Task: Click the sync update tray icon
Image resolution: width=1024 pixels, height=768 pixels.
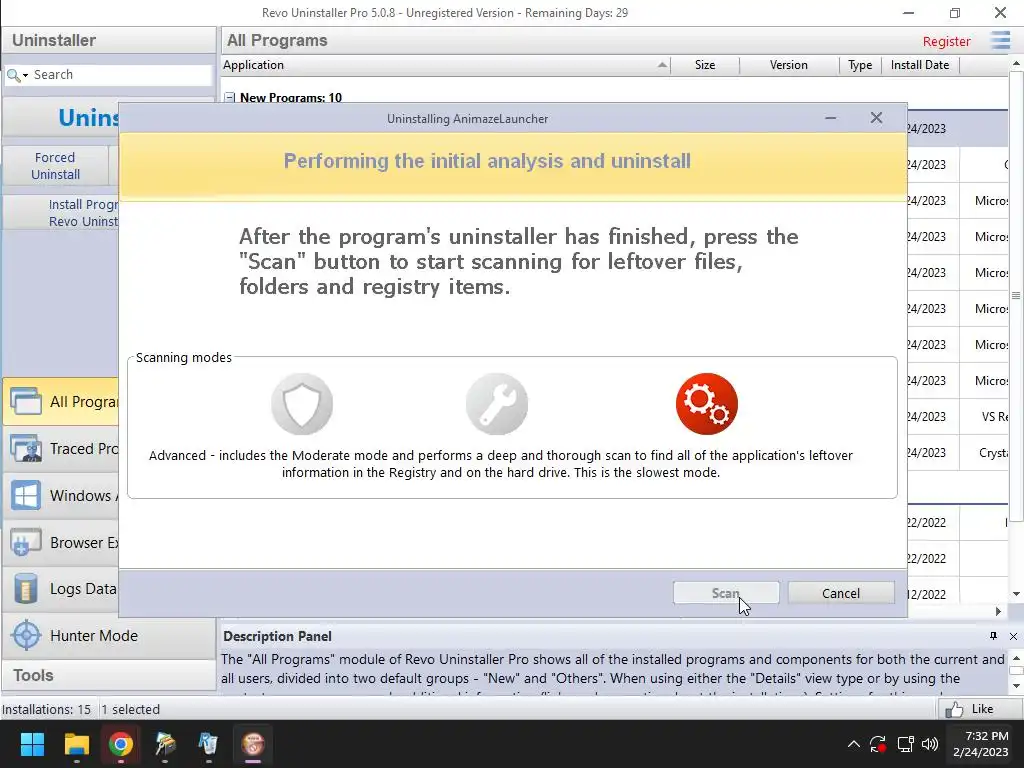Action: coord(878,744)
